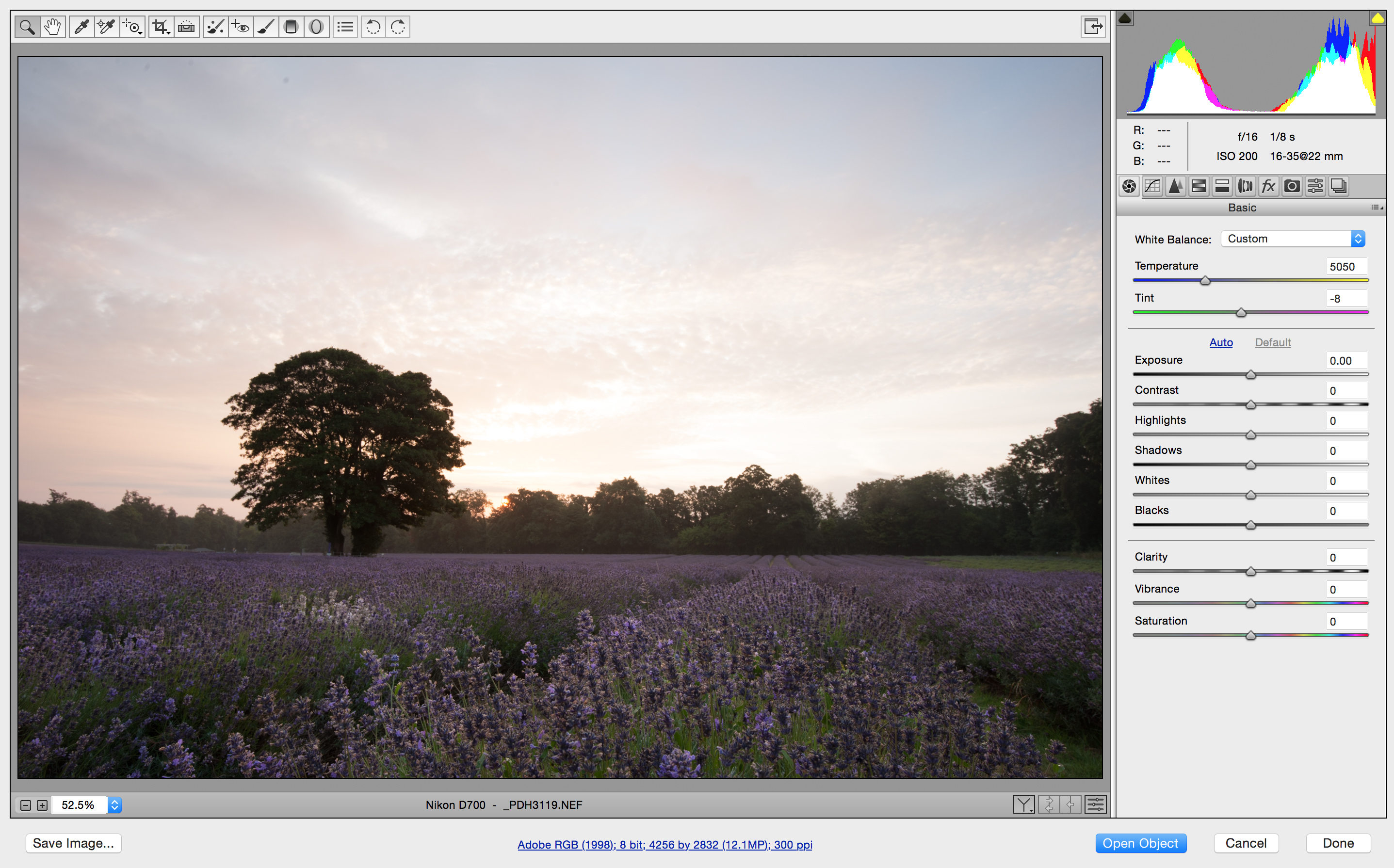The height and width of the screenshot is (868, 1394).
Task: Click the Tint value field
Action: pyautogui.click(x=1346, y=299)
